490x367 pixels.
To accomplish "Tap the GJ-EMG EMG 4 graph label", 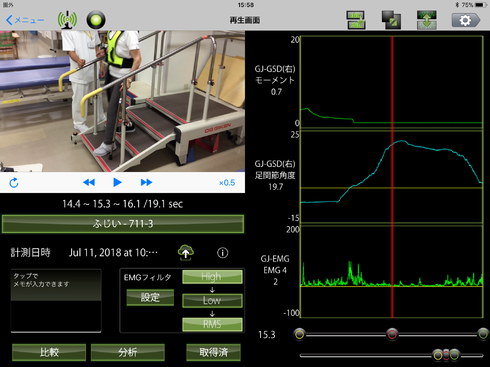I will tap(275, 270).
